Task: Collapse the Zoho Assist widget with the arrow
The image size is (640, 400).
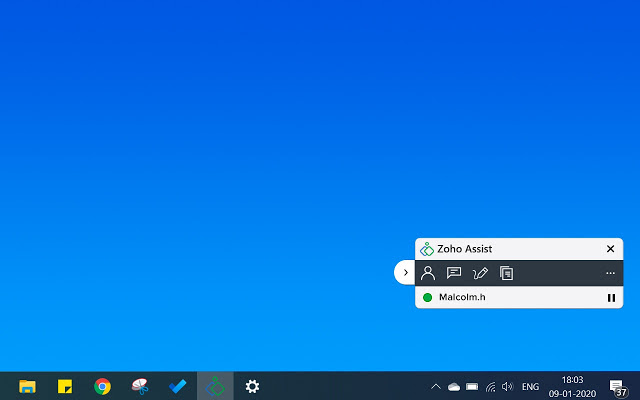Action: pyautogui.click(x=405, y=272)
